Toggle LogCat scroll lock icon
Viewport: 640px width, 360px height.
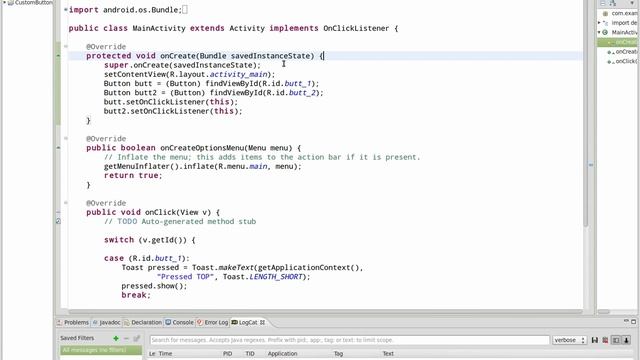[626, 340]
